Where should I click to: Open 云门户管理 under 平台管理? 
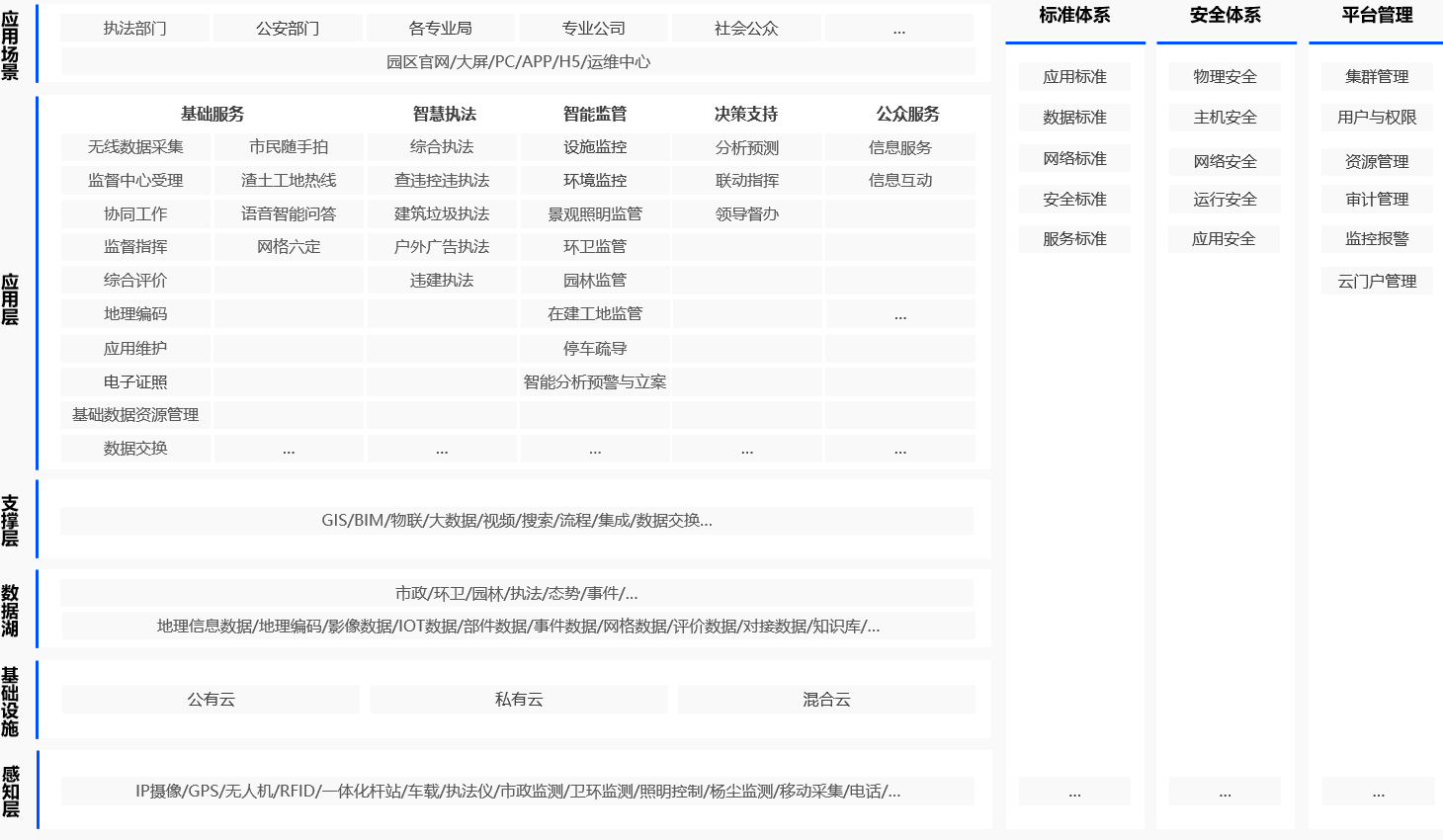pyautogui.click(x=1377, y=282)
